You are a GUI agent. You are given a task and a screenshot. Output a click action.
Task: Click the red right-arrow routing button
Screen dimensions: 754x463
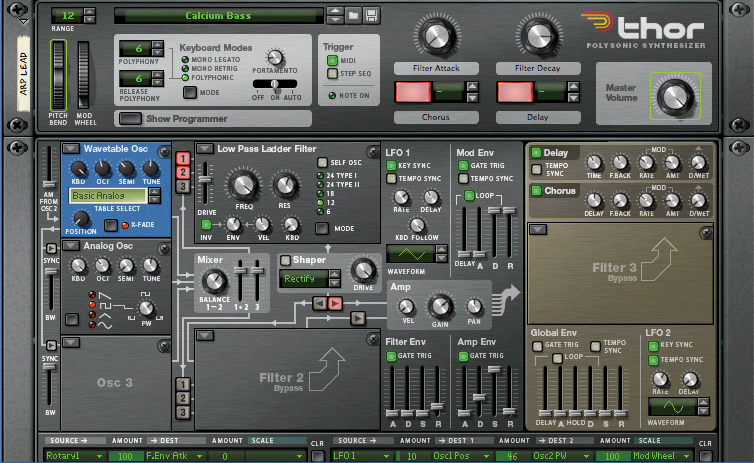(x=335, y=303)
